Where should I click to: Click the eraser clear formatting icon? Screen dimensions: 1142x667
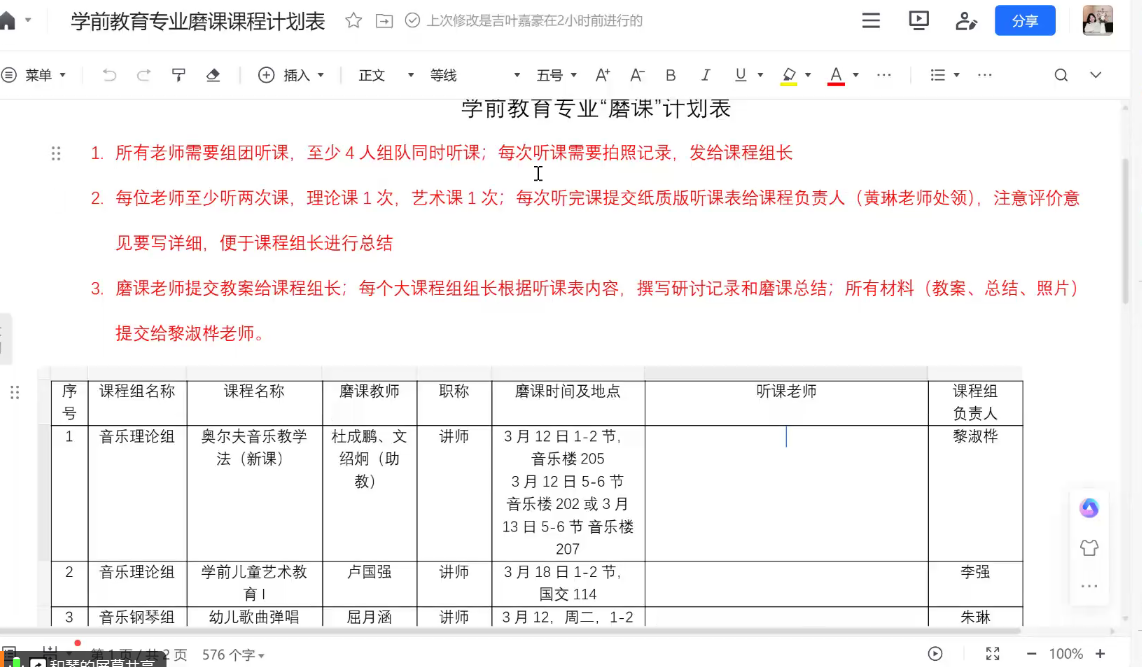(213, 75)
